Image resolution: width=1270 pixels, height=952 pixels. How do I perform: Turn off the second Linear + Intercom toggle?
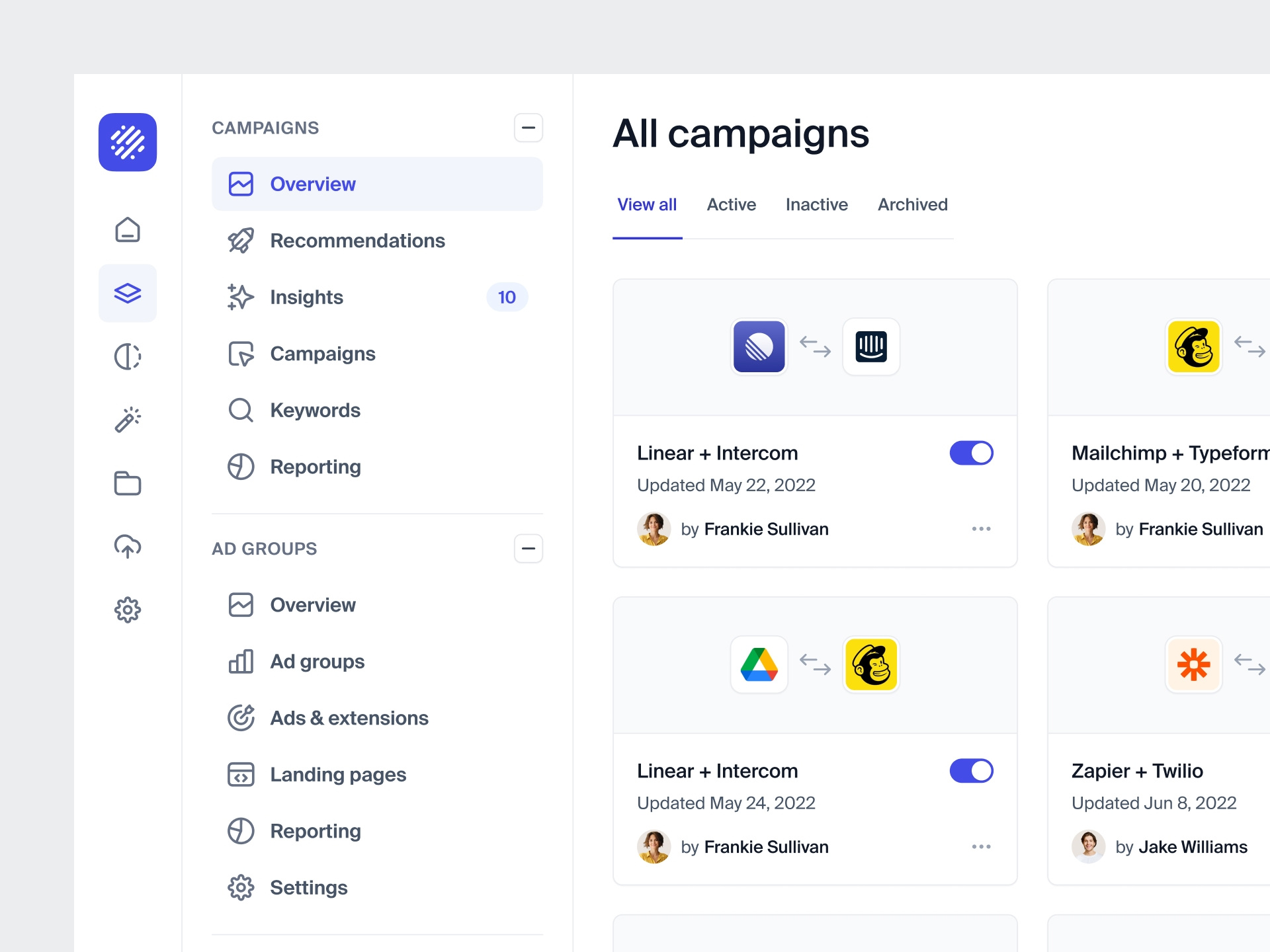(970, 770)
